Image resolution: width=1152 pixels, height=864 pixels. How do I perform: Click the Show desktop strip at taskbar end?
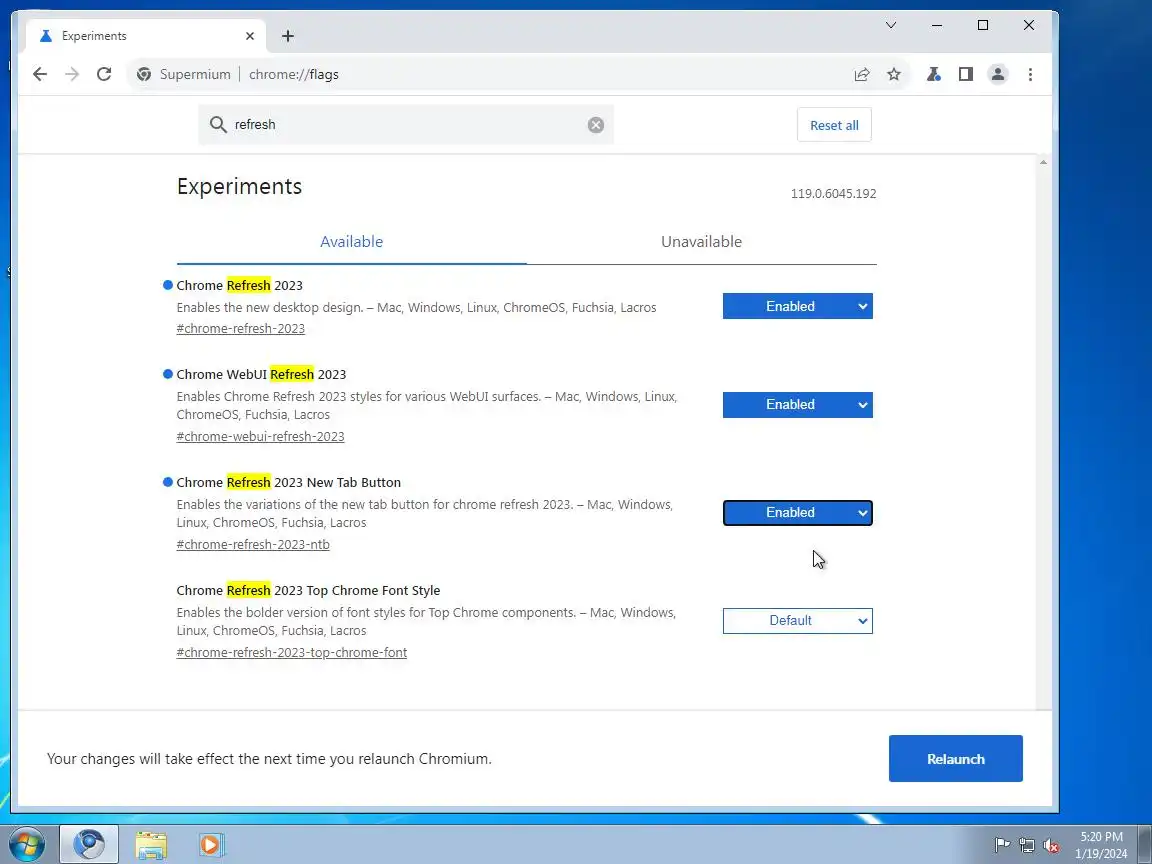pos(1145,844)
